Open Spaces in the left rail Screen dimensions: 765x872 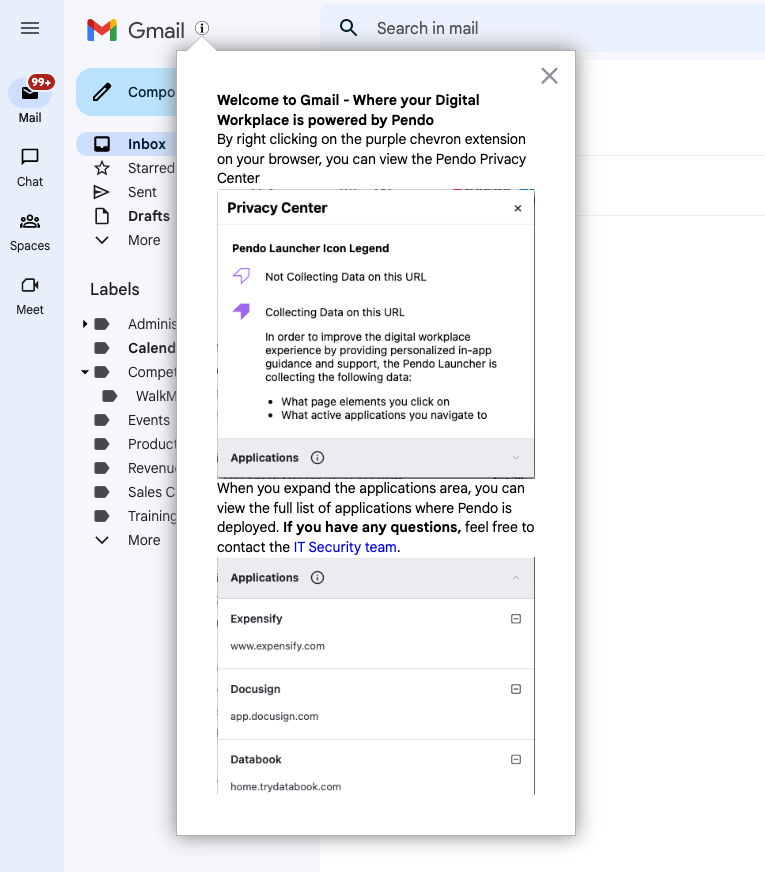(x=30, y=232)
